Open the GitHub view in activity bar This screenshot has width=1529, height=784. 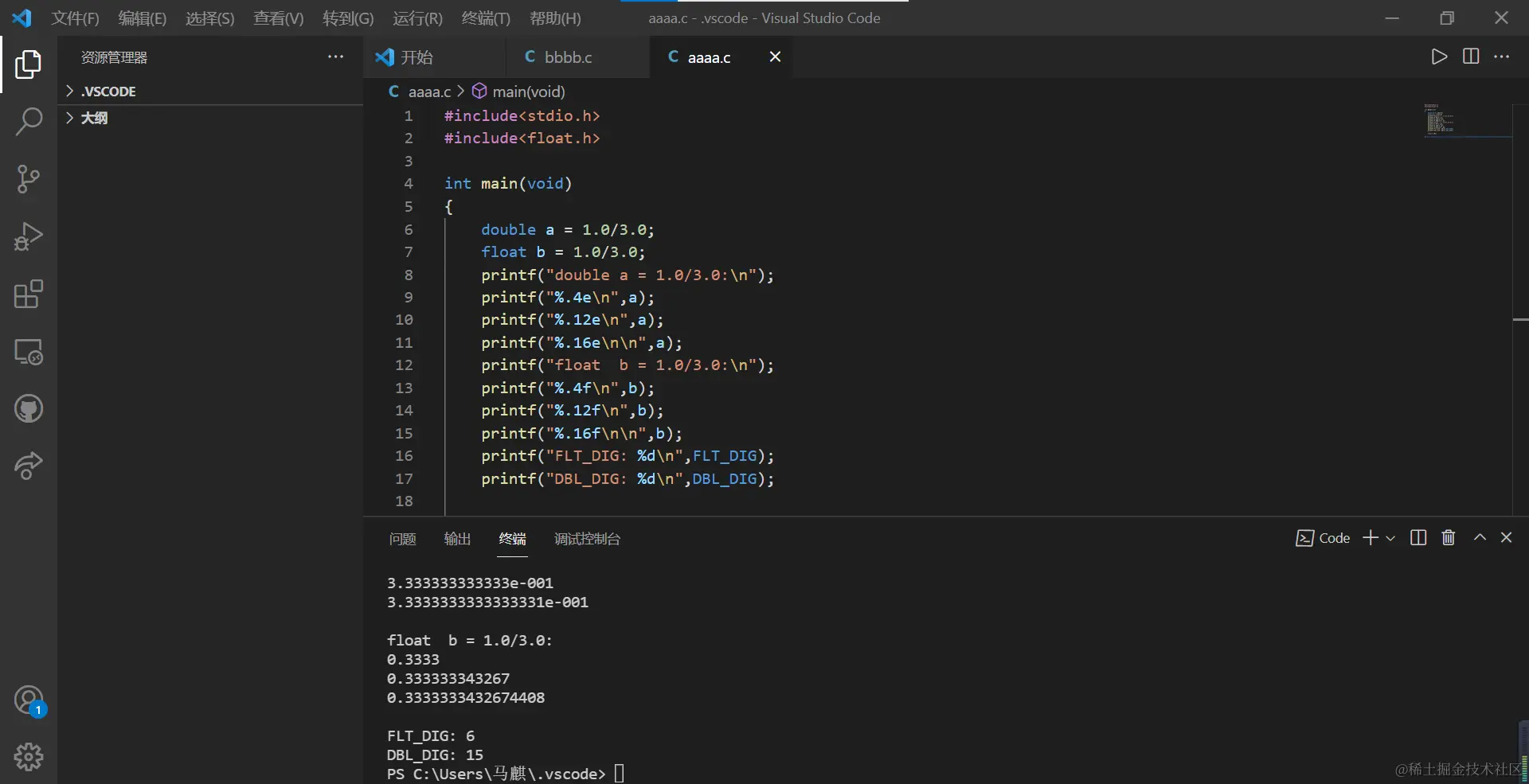(x=29, y=408)
